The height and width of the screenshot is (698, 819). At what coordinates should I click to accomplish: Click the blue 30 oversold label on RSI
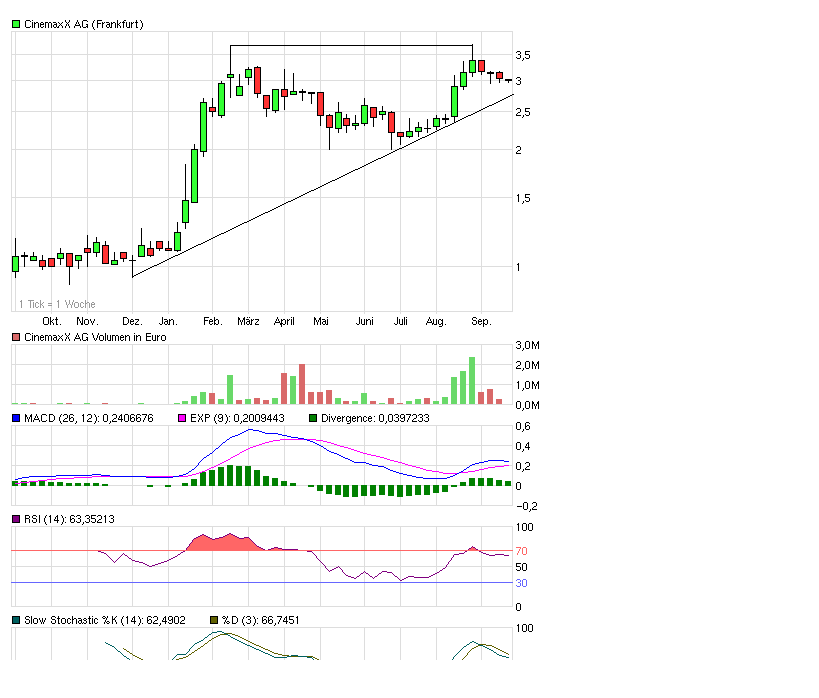click(x=521, y=583)
